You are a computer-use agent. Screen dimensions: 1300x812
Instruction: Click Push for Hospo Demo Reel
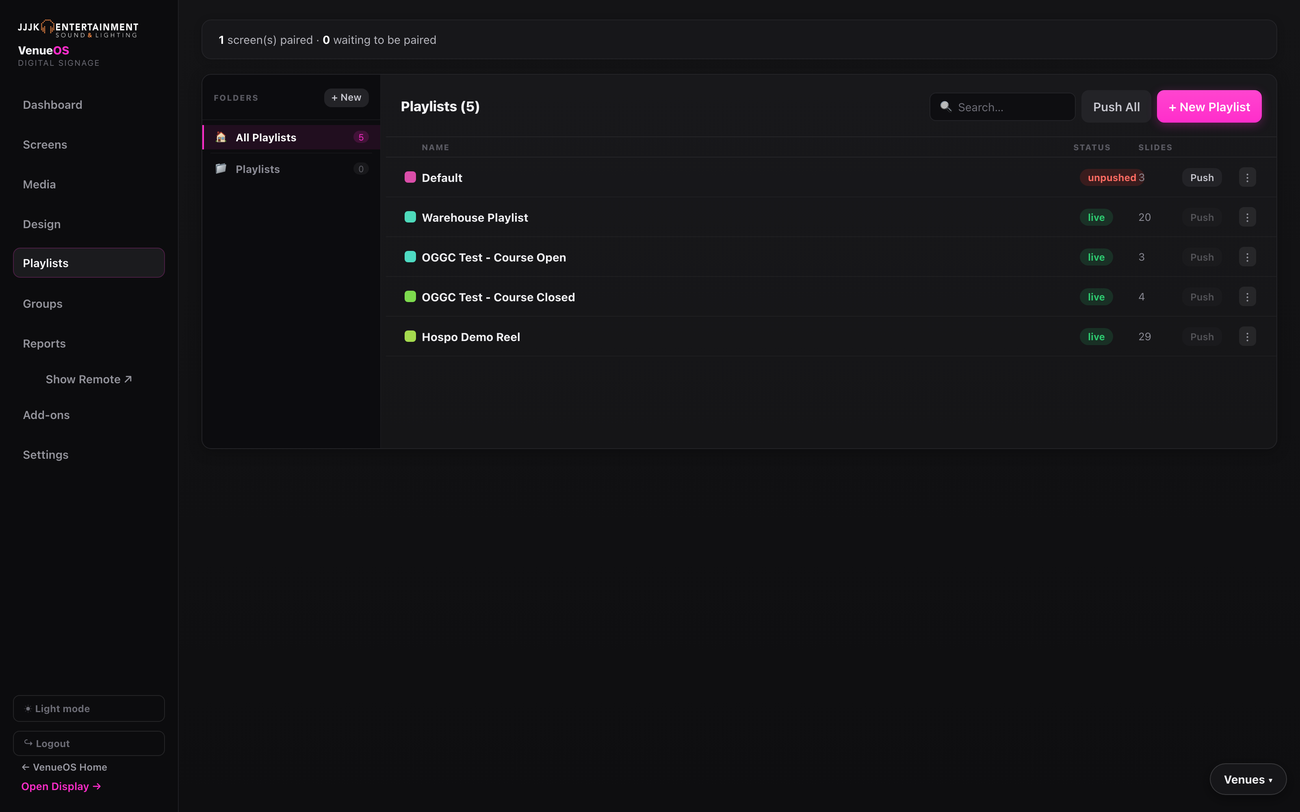[1202, 337]
